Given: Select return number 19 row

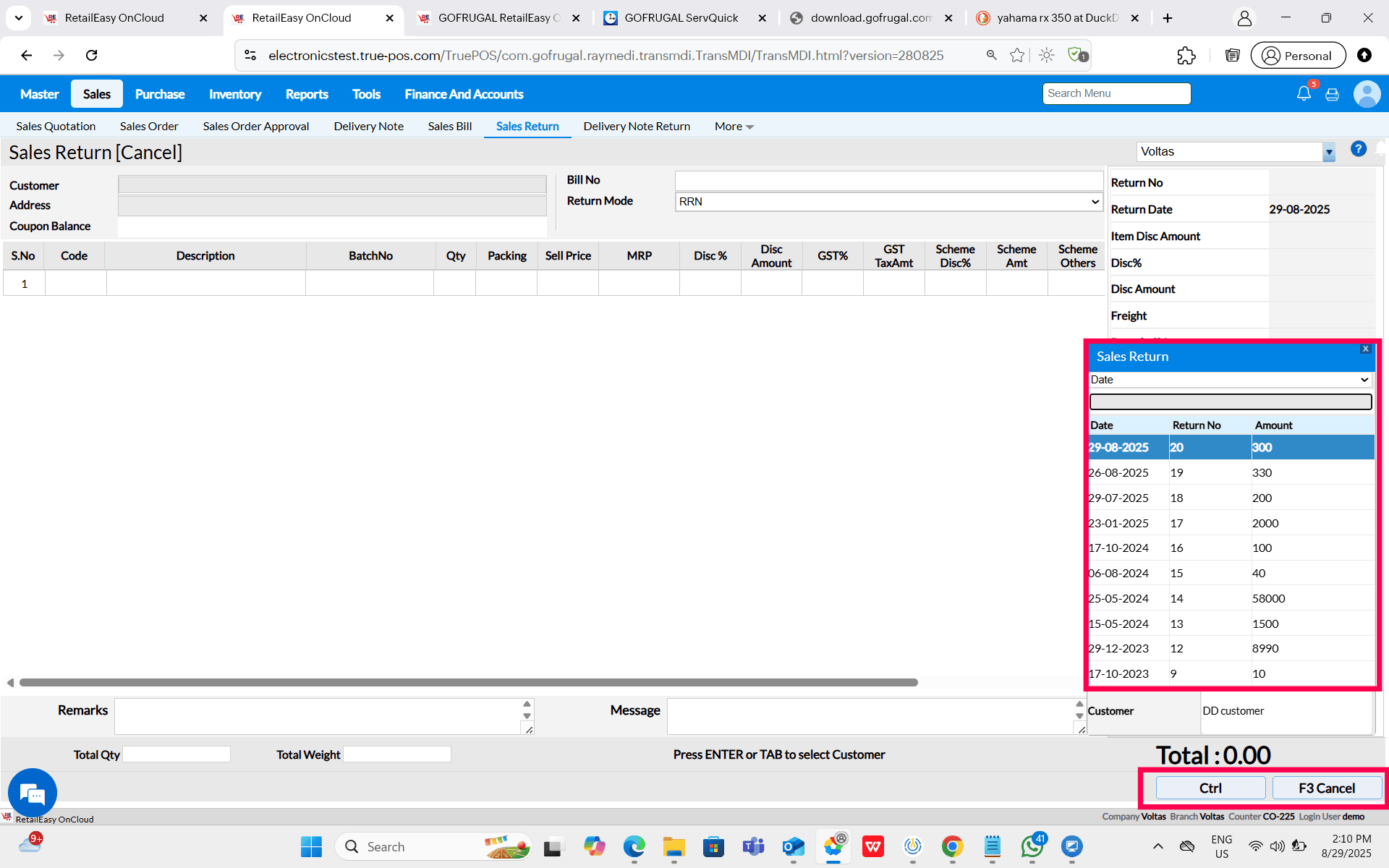Looking at the screenshot, I should tap(1230, 472).
